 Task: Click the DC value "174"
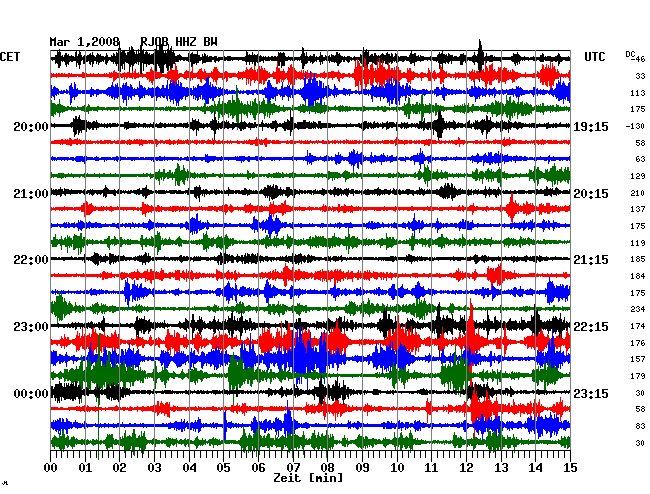click(638, 327)
